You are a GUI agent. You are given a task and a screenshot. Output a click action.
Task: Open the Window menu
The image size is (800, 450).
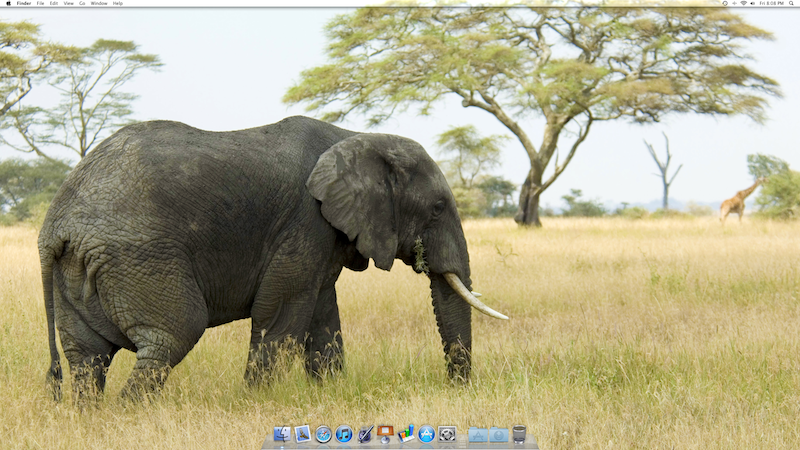click(99, 3)
